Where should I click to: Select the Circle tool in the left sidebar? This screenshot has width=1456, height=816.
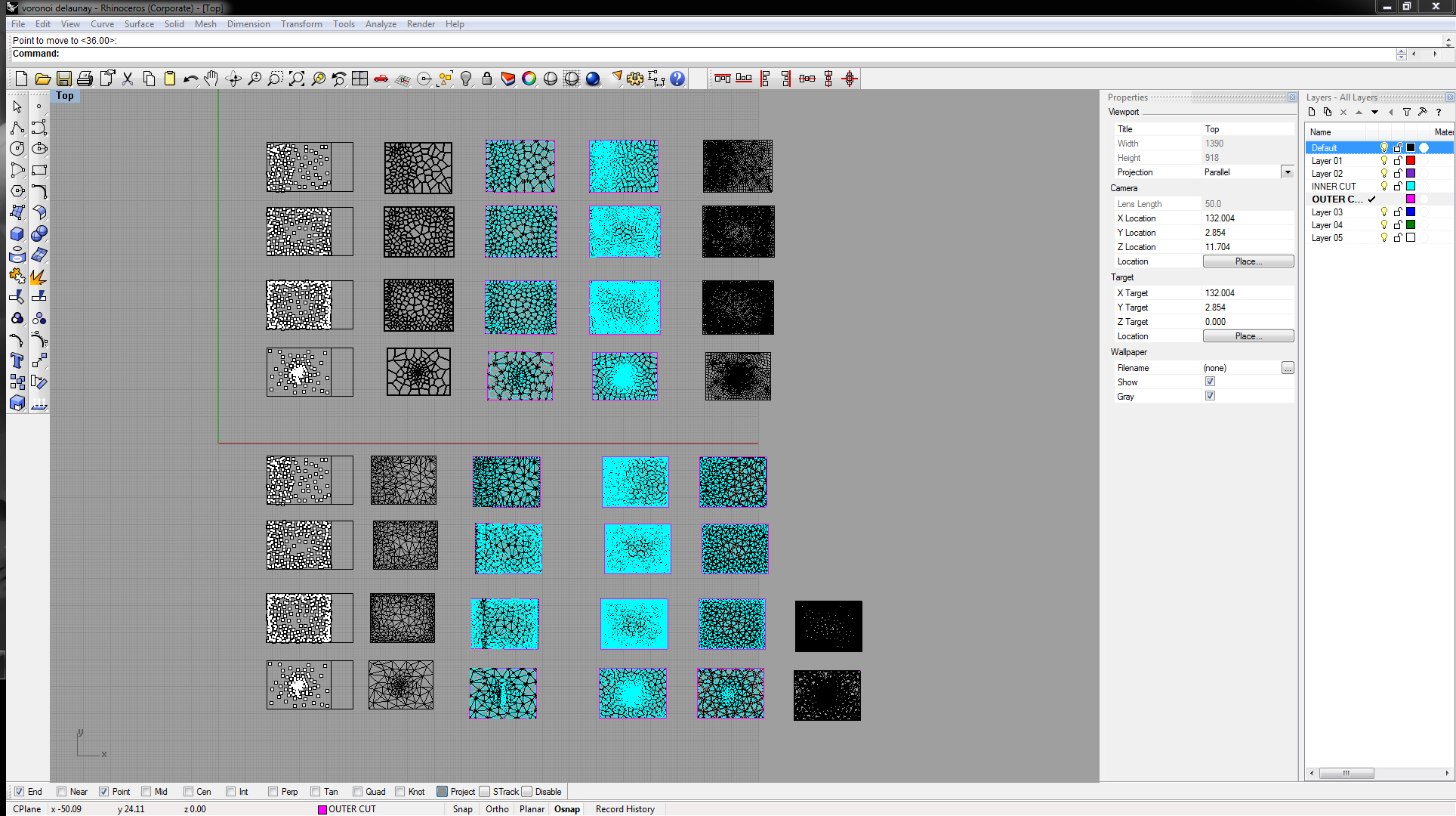17,149
